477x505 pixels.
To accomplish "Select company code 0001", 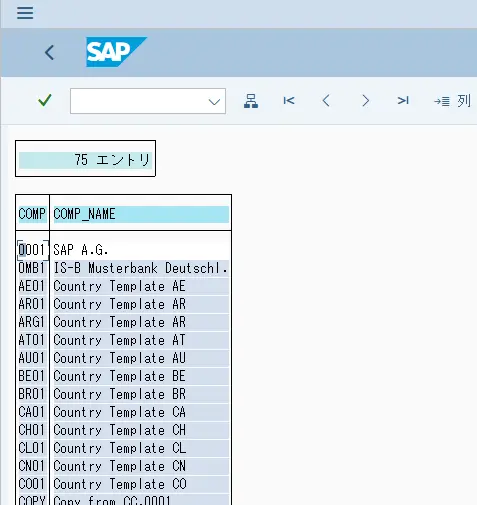I will [x=32, y=250].
